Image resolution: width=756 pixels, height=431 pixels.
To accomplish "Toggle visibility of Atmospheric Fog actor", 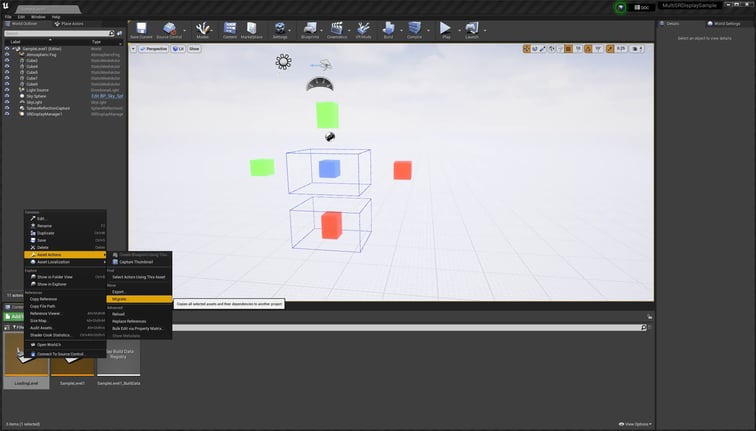I will [x=7, y=54].
